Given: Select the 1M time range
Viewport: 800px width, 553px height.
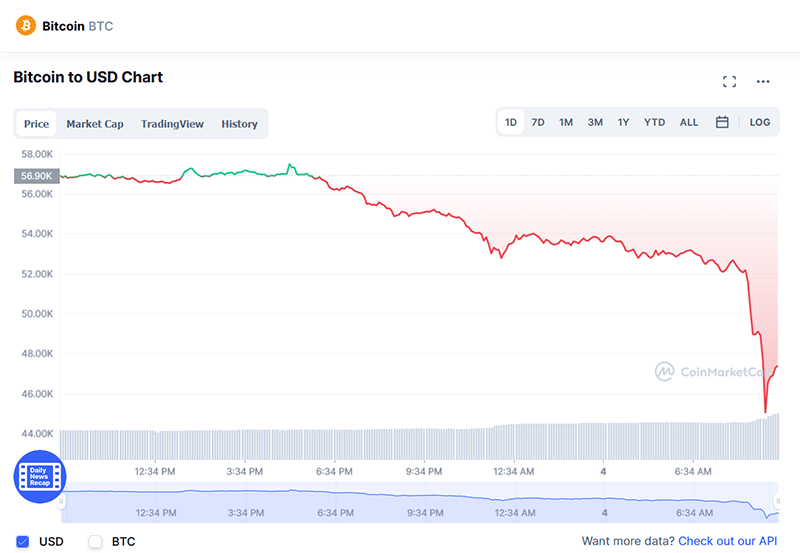Looking at the screenshot, I should coord(566,122).
